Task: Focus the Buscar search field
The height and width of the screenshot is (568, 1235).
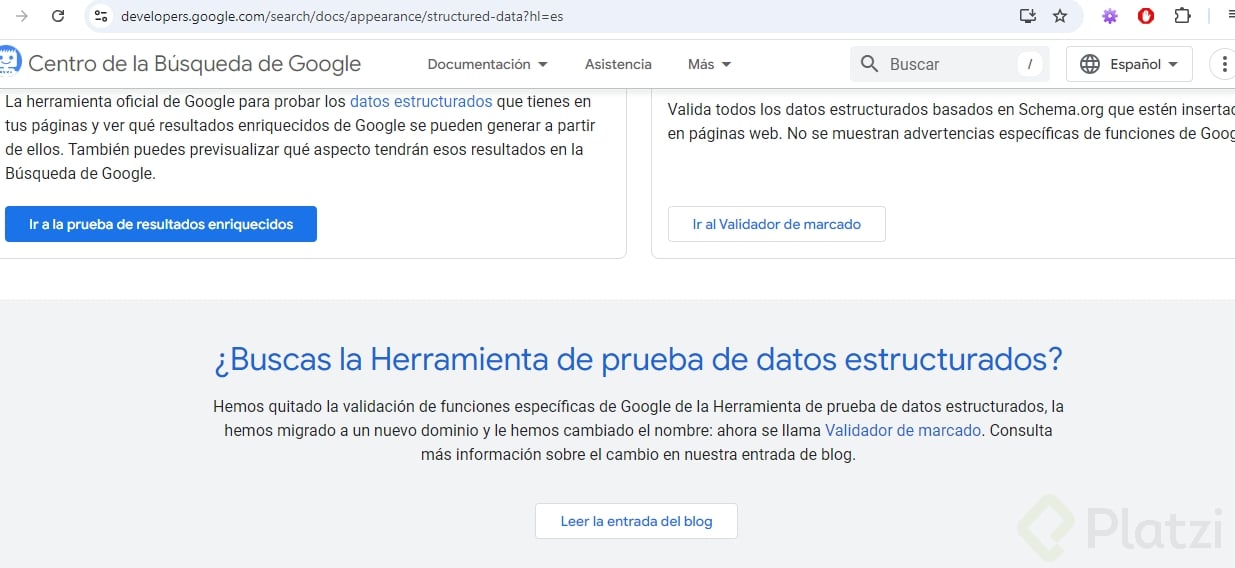Action: pos(950,64)
